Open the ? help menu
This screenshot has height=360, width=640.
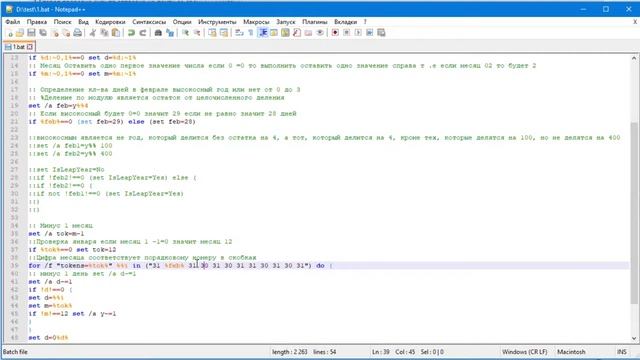(365, 22)
